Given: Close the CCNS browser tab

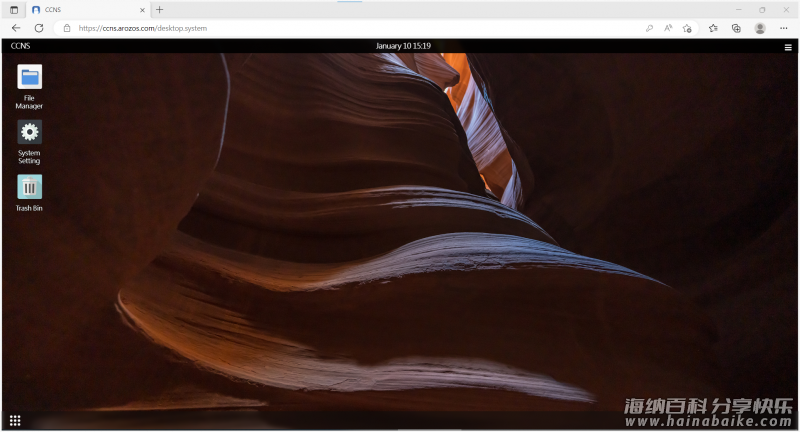Looking at the screenshot, I should pyautogui.click(x=142, y=10).
